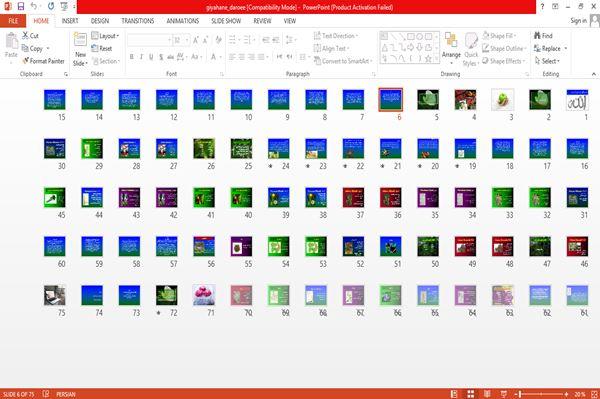Viewport: 600px width, 399px height.
Task: Click the animation star under slide 19
Action: [x=457, y=166]
